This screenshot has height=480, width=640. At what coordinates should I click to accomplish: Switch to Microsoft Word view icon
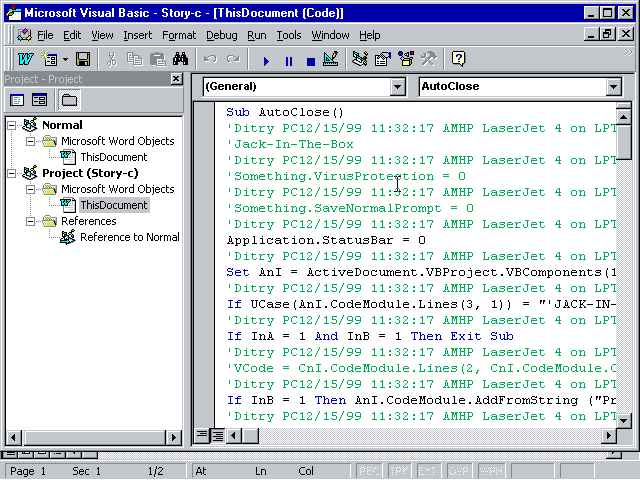point(25,59)
